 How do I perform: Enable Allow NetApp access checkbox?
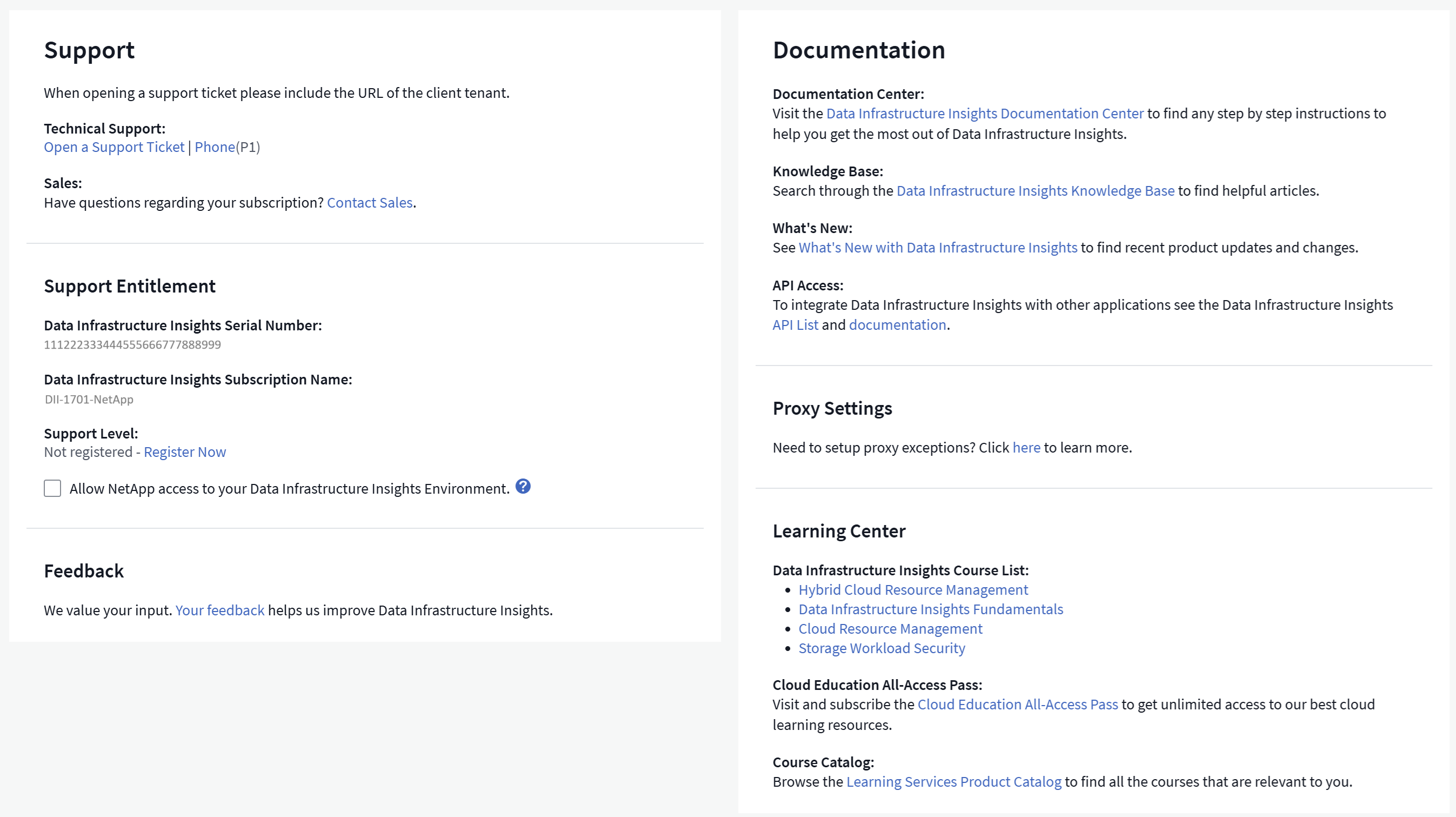52,488
